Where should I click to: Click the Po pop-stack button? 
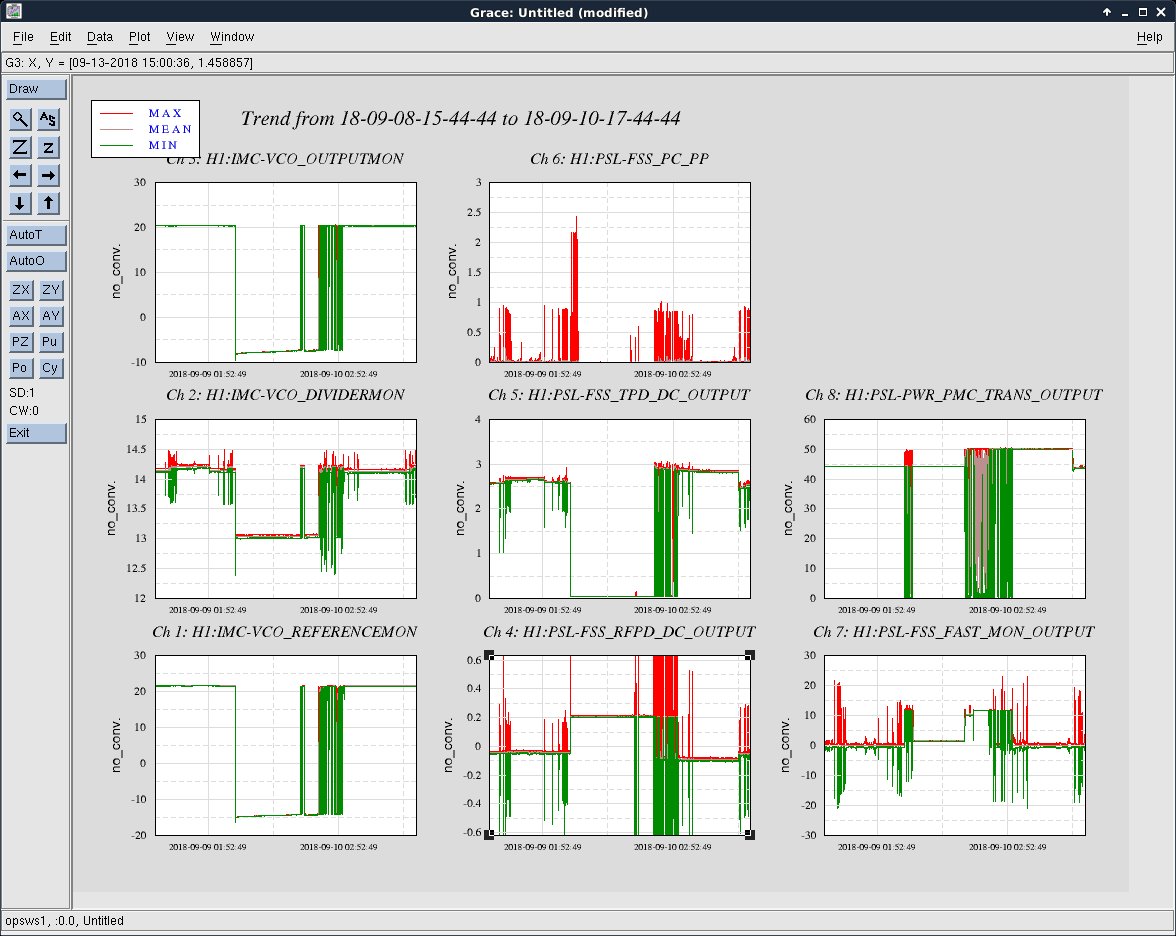[21, 368]
